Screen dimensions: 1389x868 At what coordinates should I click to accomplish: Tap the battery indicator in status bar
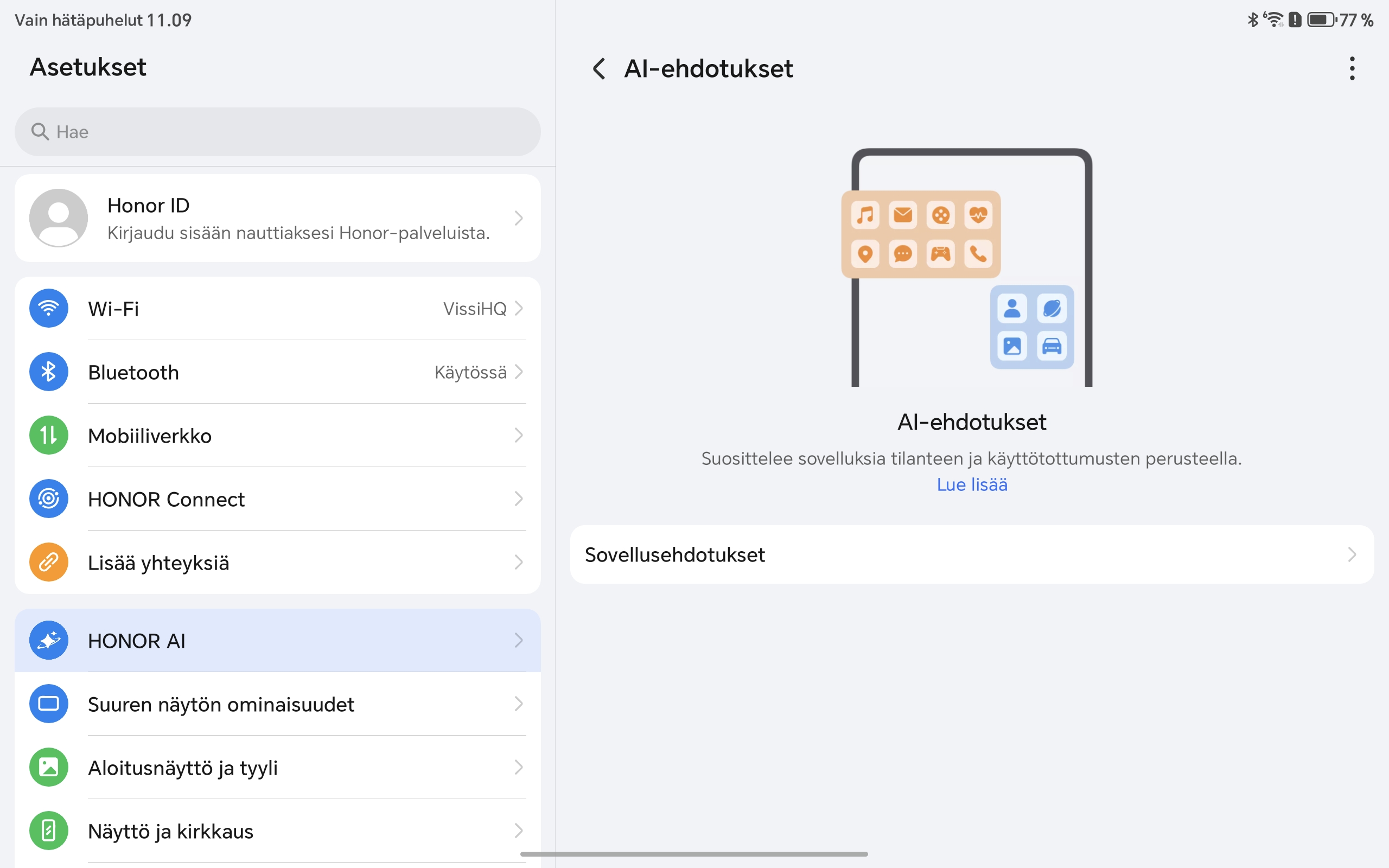(x=1321, y=20)
